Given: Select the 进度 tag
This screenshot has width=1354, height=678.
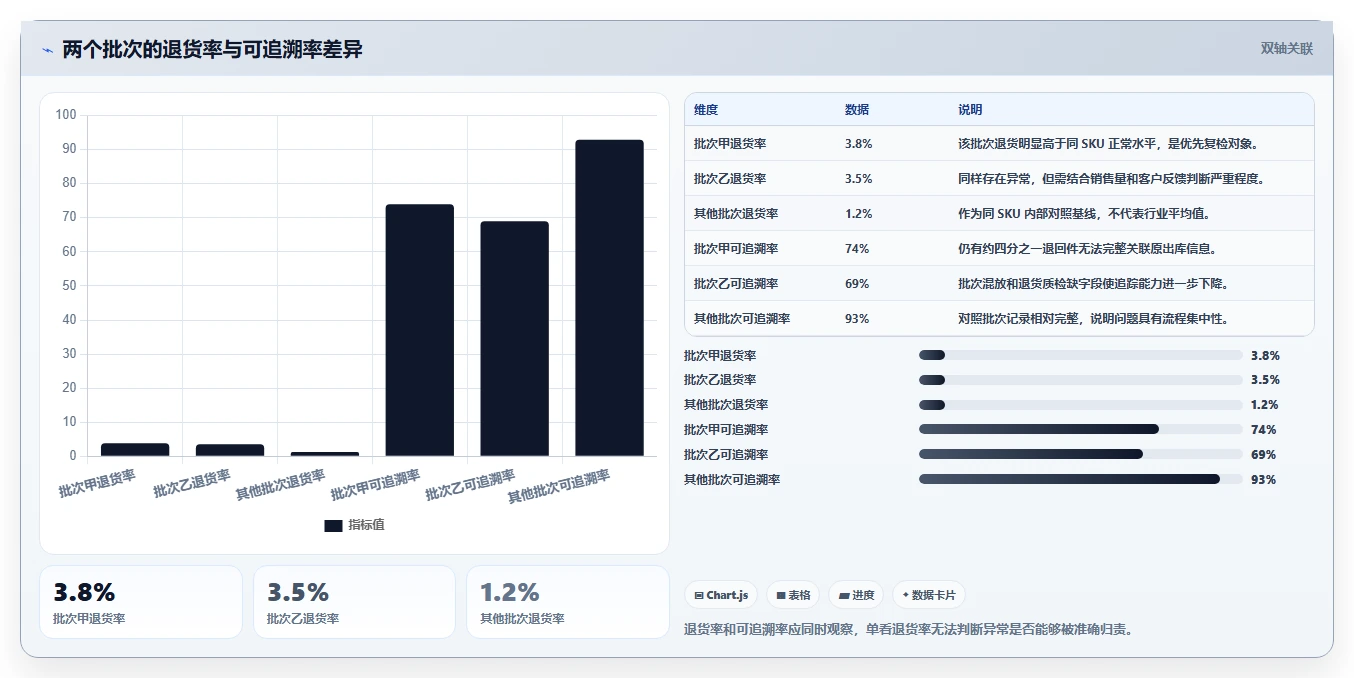Looking at the screenshot, I should pyautogui.click(x=856, y=595).
